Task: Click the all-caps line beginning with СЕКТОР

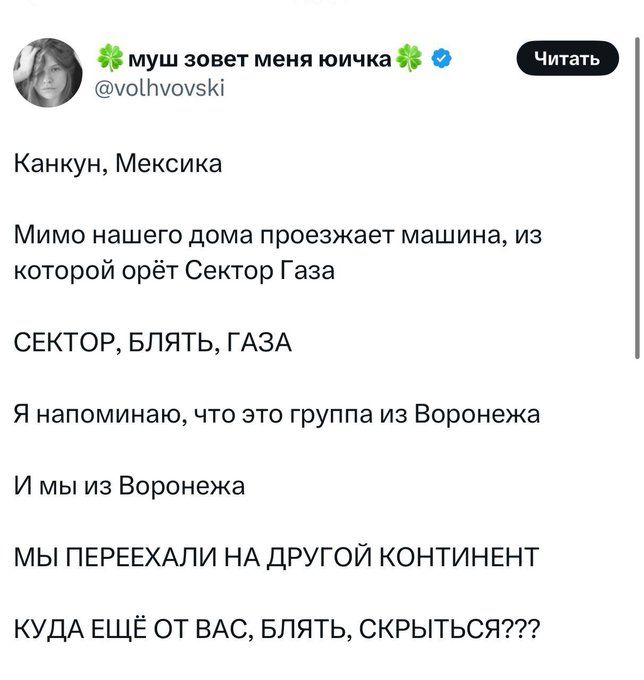Action: (x=153, y=345)
